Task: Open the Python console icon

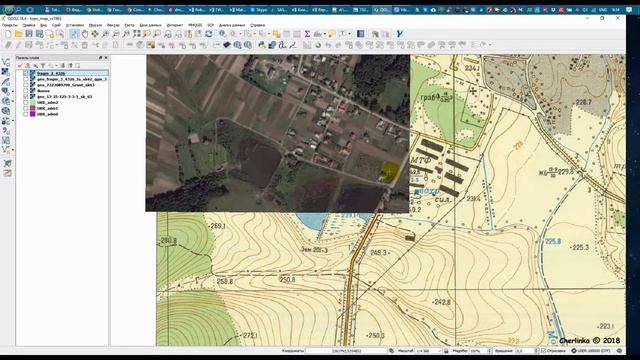Action: point(262,45)
